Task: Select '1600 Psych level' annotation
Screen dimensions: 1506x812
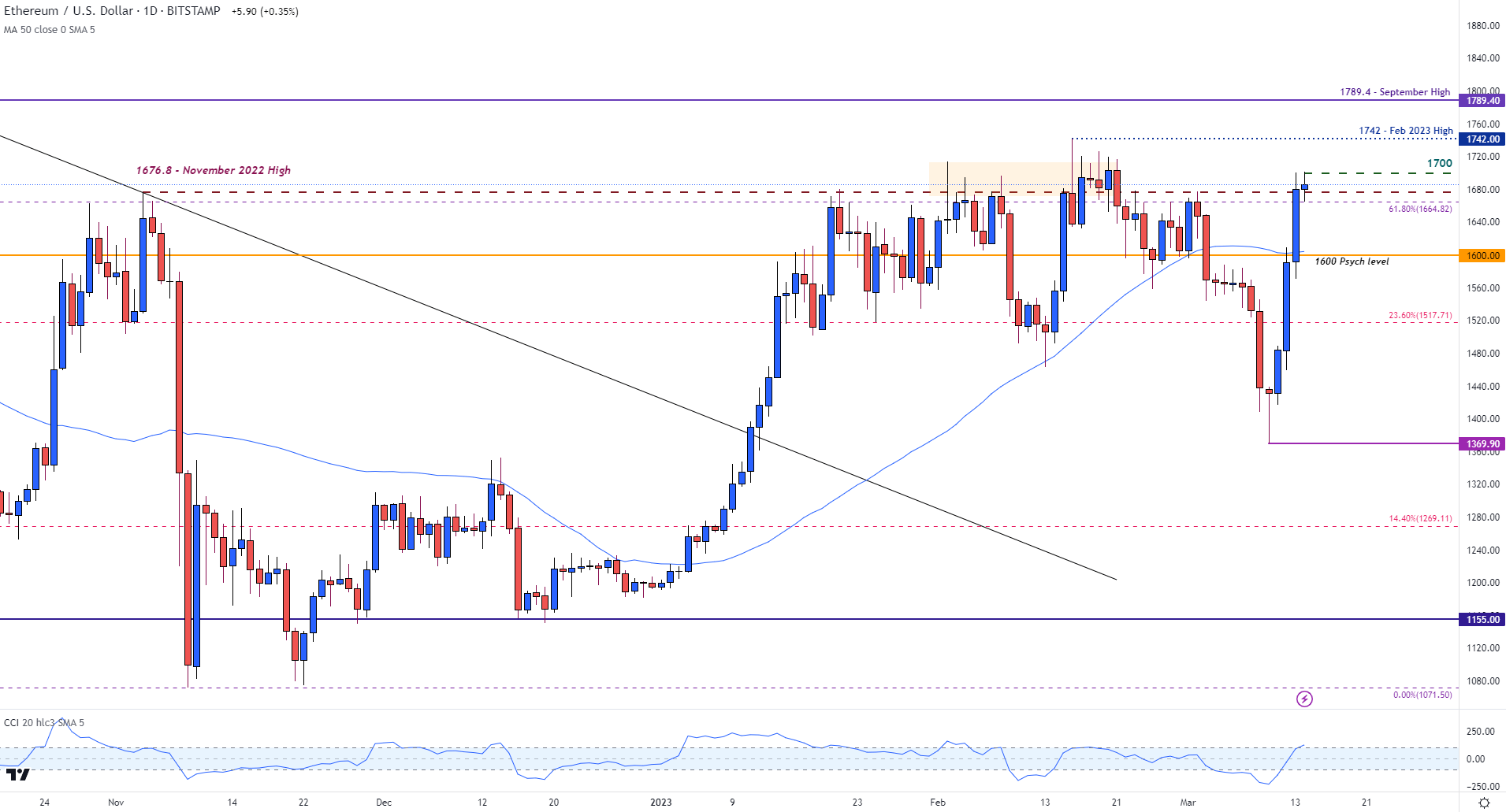Action: tap(1352, 261)
